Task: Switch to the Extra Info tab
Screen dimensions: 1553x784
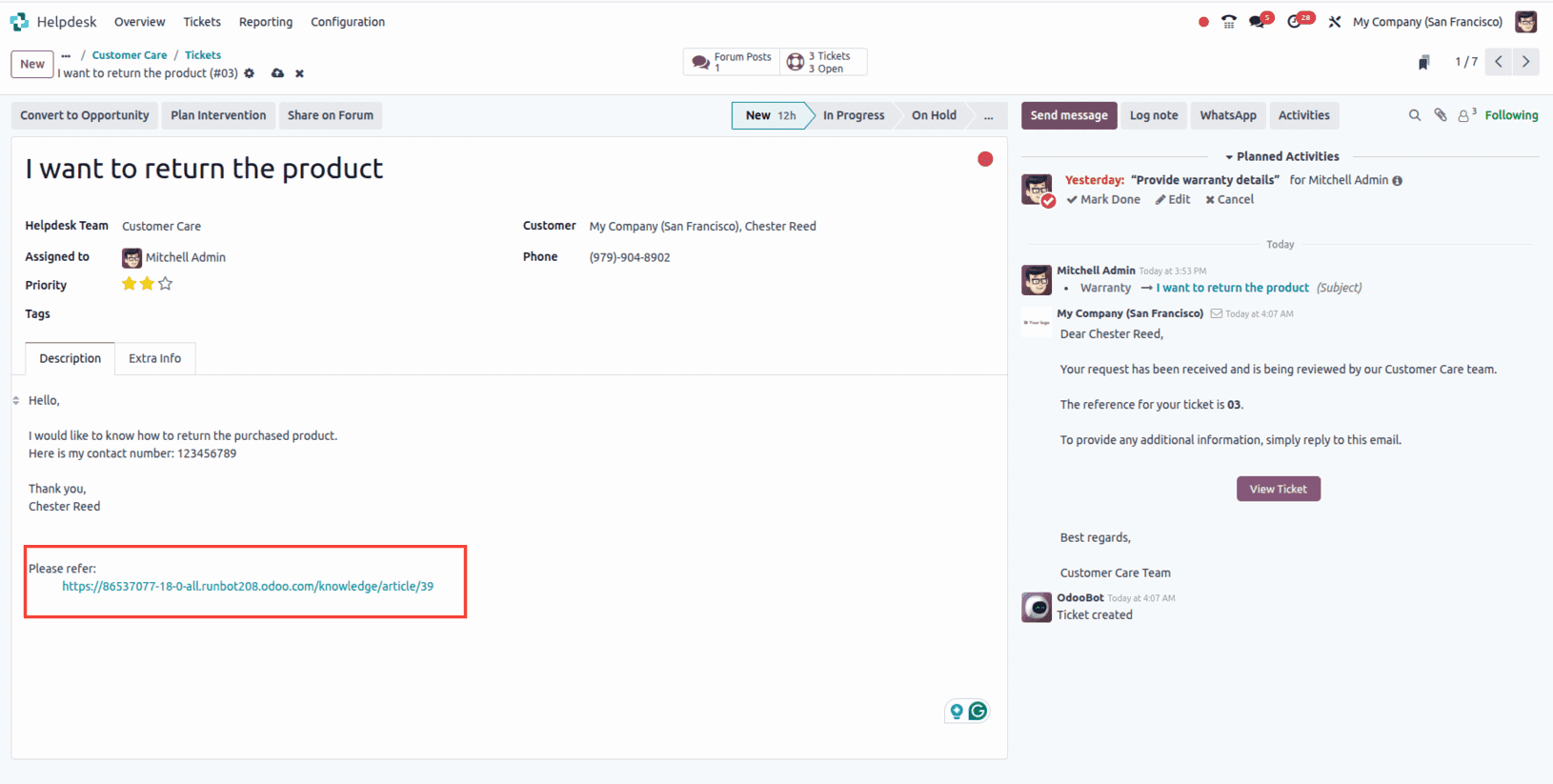Action: coord(155,359)
